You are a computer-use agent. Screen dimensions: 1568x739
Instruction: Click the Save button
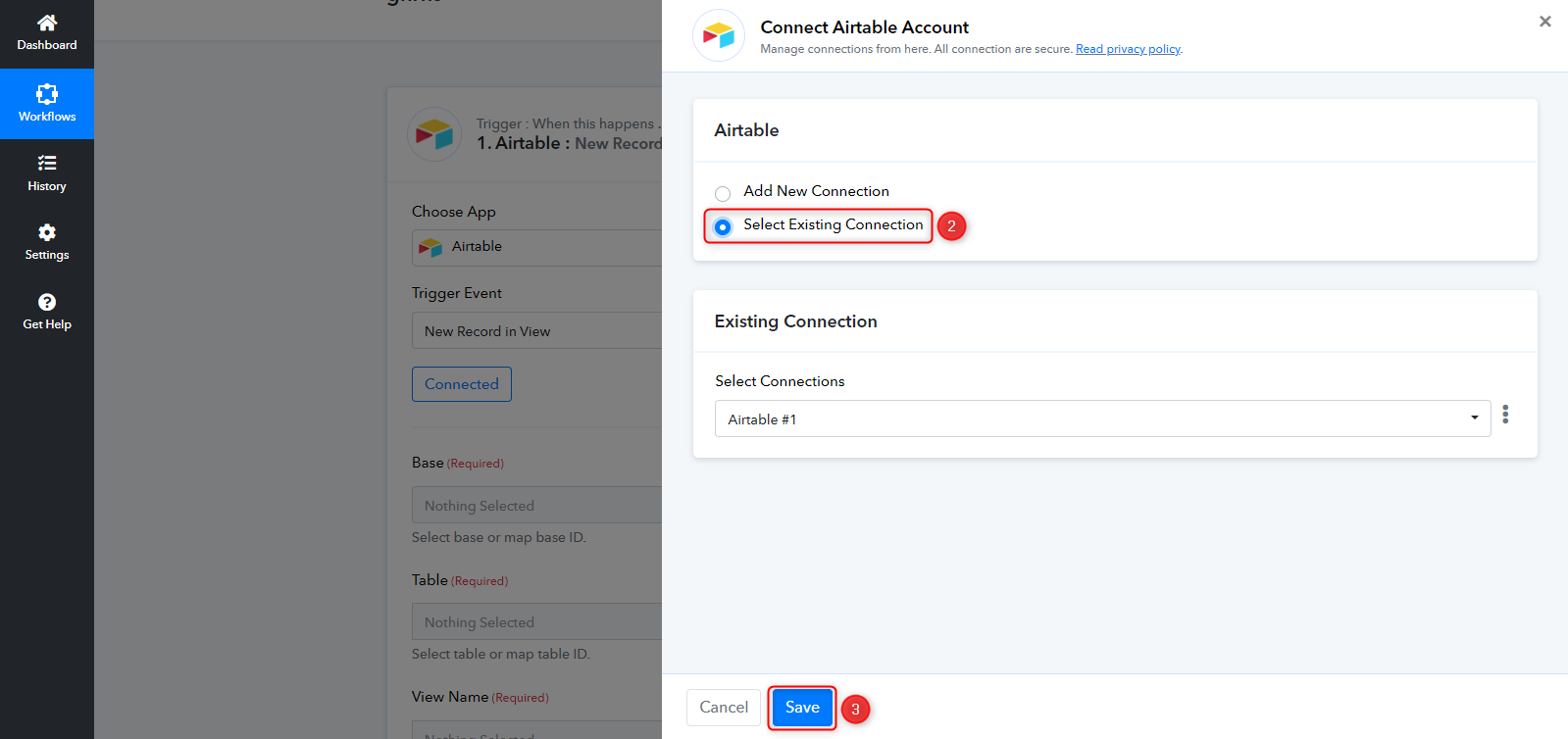[x=802, y=708]
